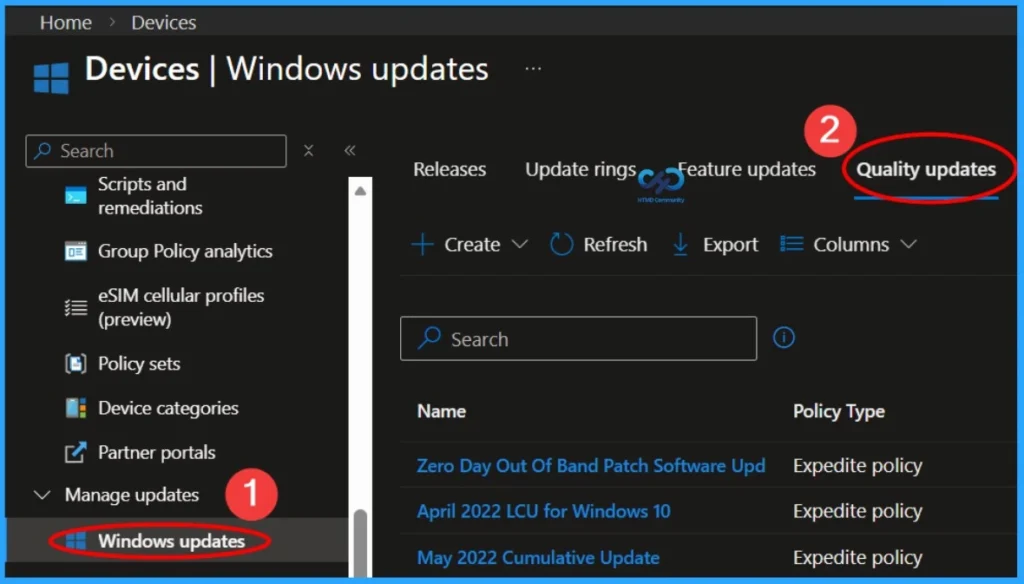Open the ellipsis menu next to page title
Viewport: 1024px width, 584px height.
(532, 67)
